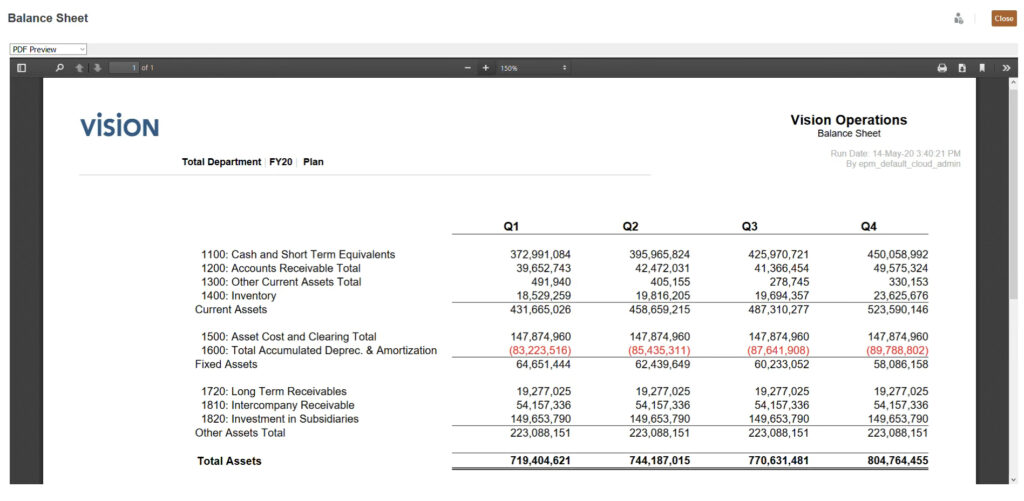Open the find-in-document search
This screenshot has width=1024, height=501.
tap(59, 68)
